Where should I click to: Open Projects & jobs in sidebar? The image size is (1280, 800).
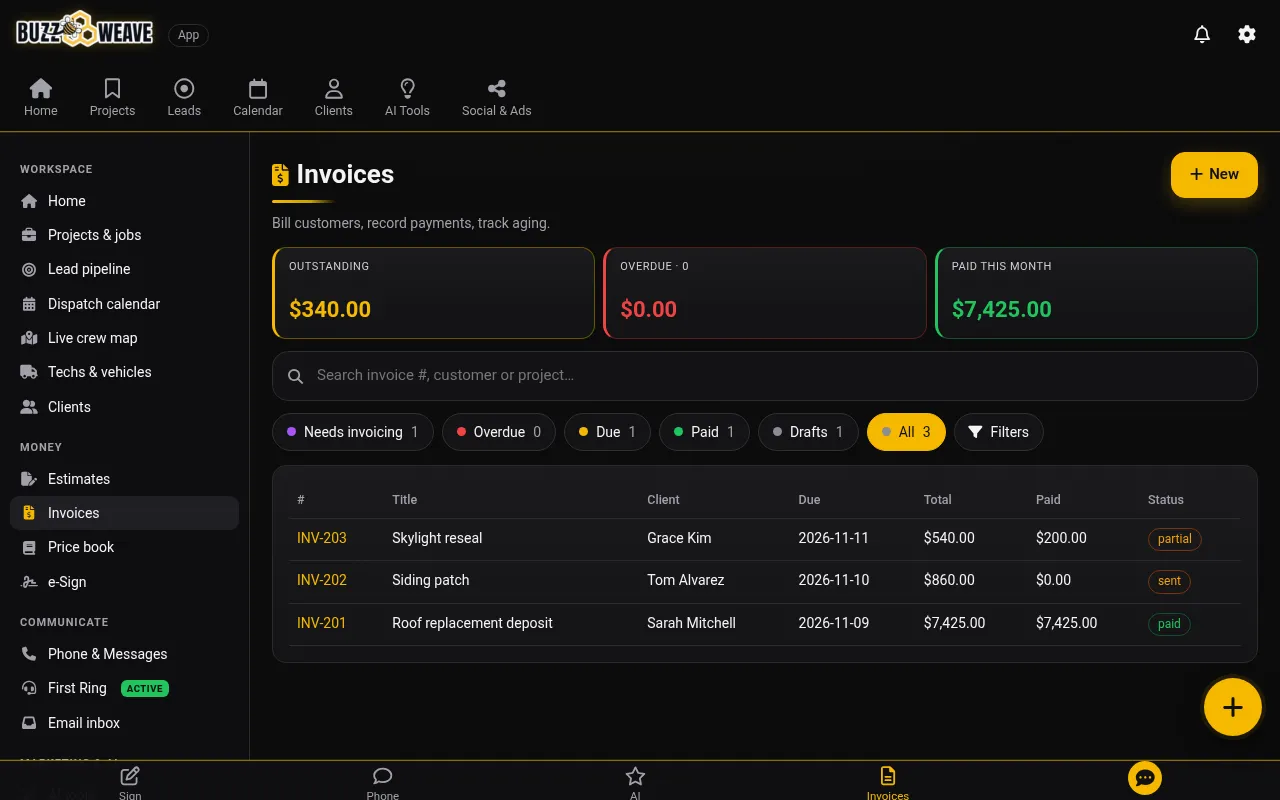(x=124, y=235)
